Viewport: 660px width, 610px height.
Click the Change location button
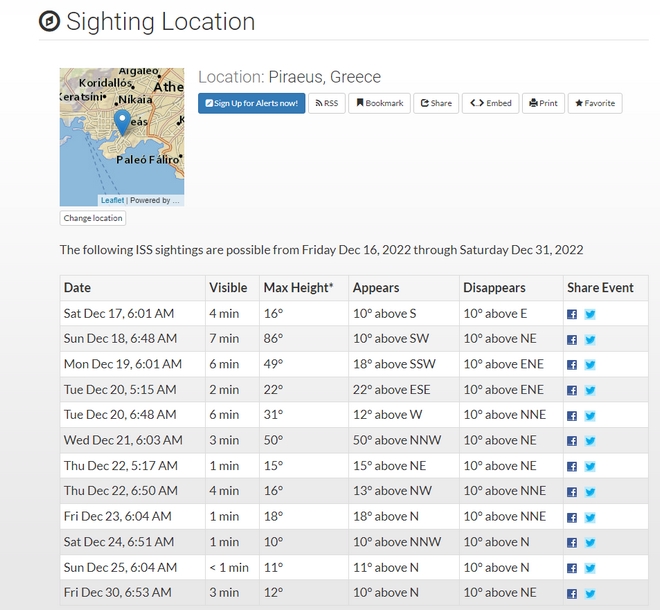[93, 218]
